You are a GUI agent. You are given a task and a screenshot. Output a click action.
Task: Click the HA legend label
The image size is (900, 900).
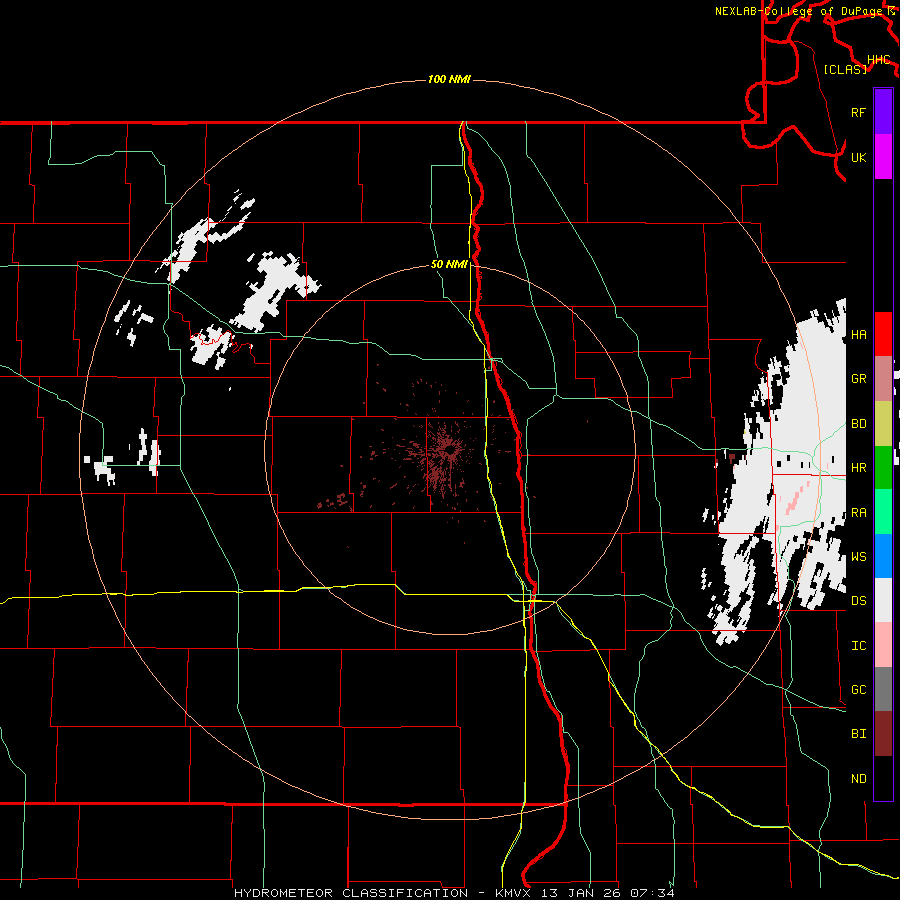tap(858, 334)
